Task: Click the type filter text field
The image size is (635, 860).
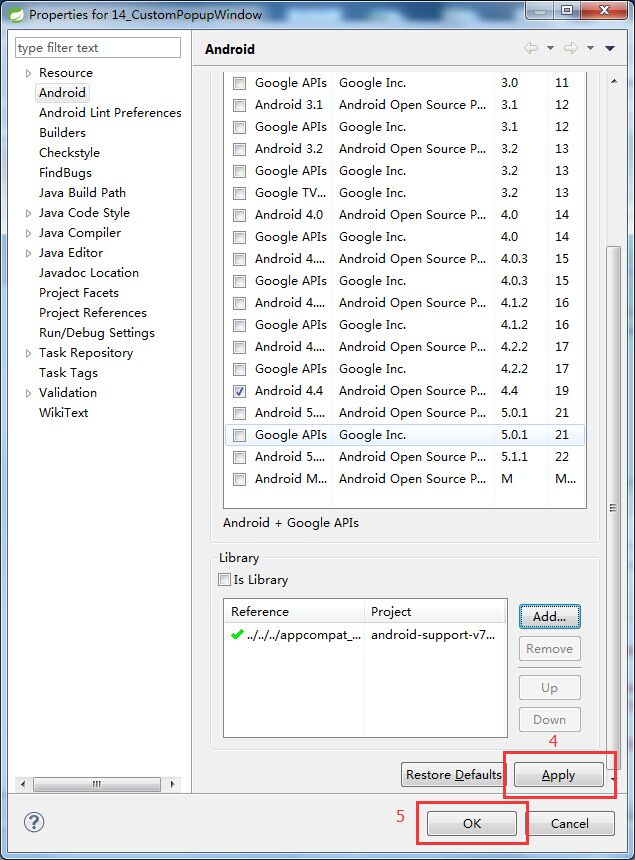Action: point(98,48)
